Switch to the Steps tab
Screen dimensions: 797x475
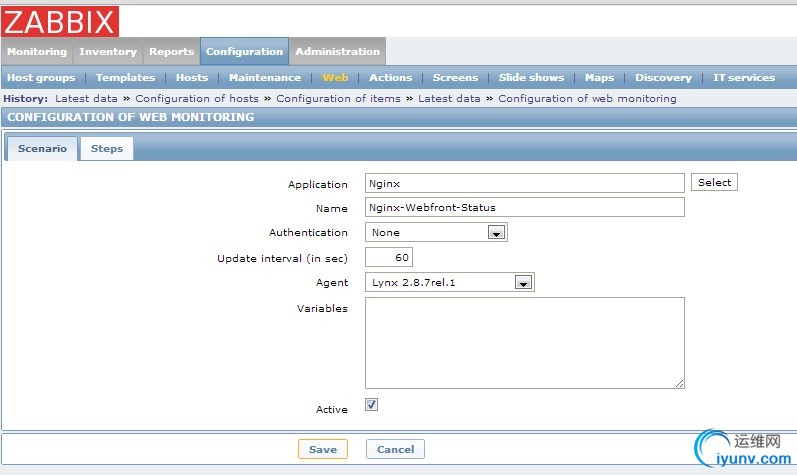coord(107,149)
